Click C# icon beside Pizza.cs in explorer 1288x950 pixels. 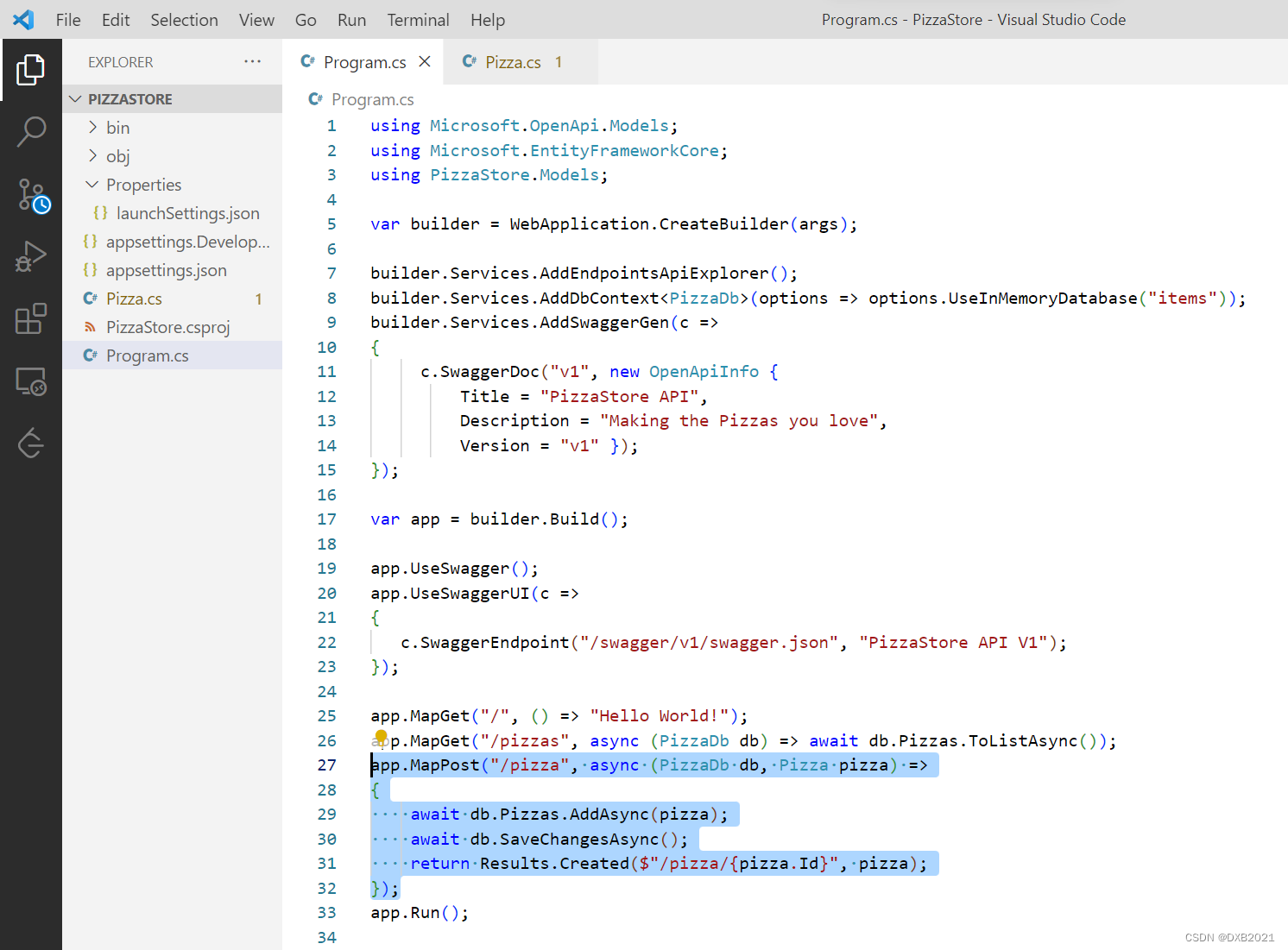(x=90, y=299)
